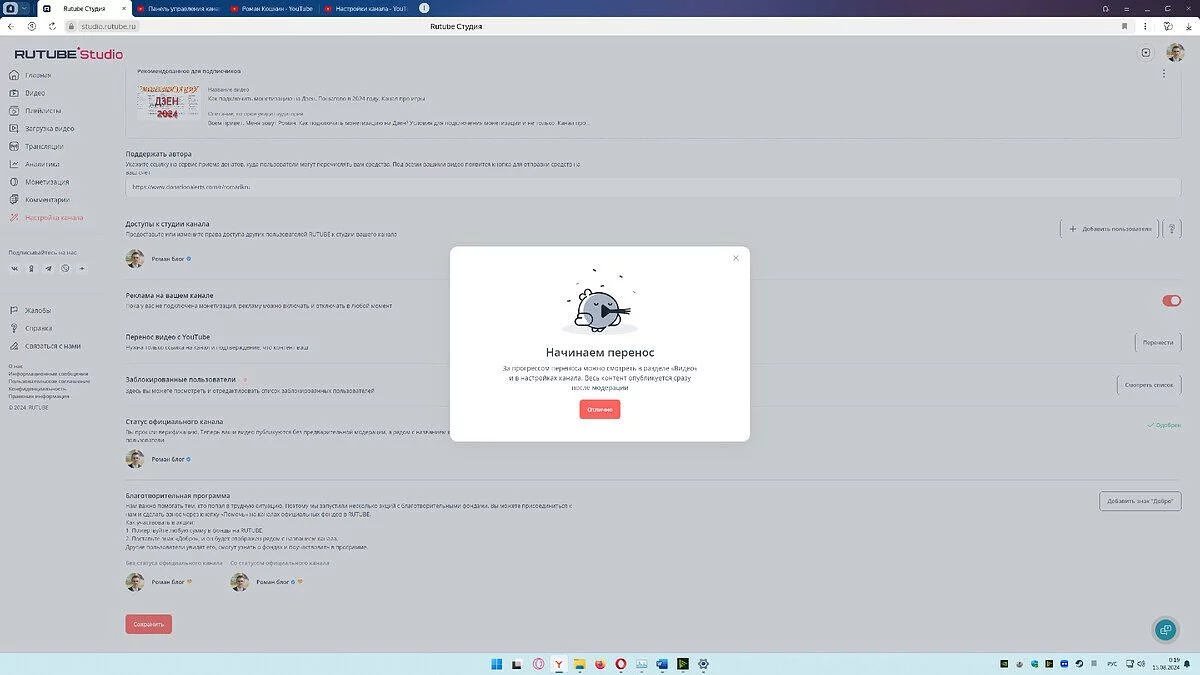Click the browser back arrow
This screenshot has width=1200, height=675.
tap(11, 26)
